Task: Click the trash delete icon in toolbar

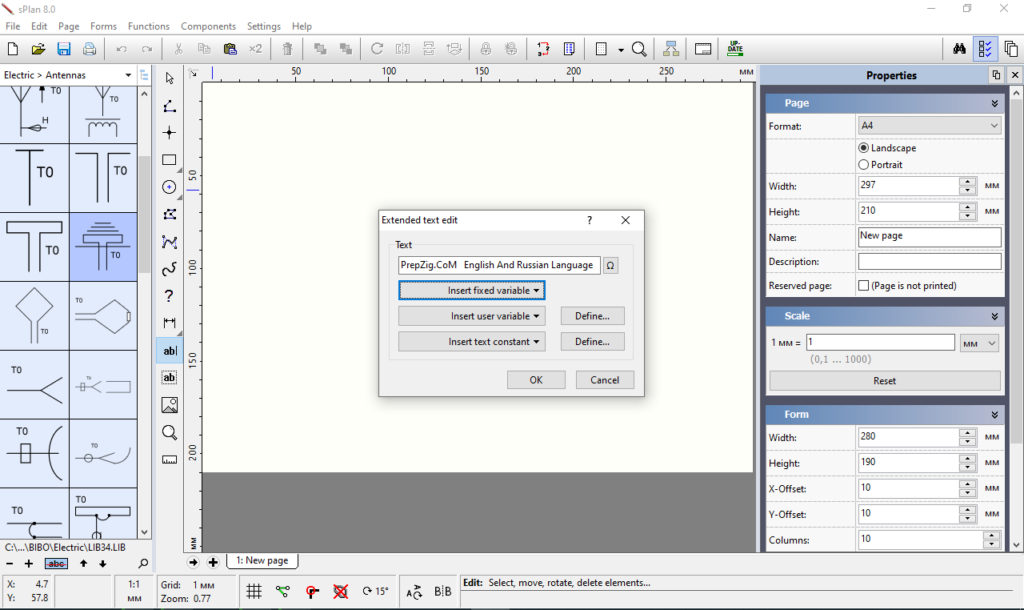Action: (287, 49)
